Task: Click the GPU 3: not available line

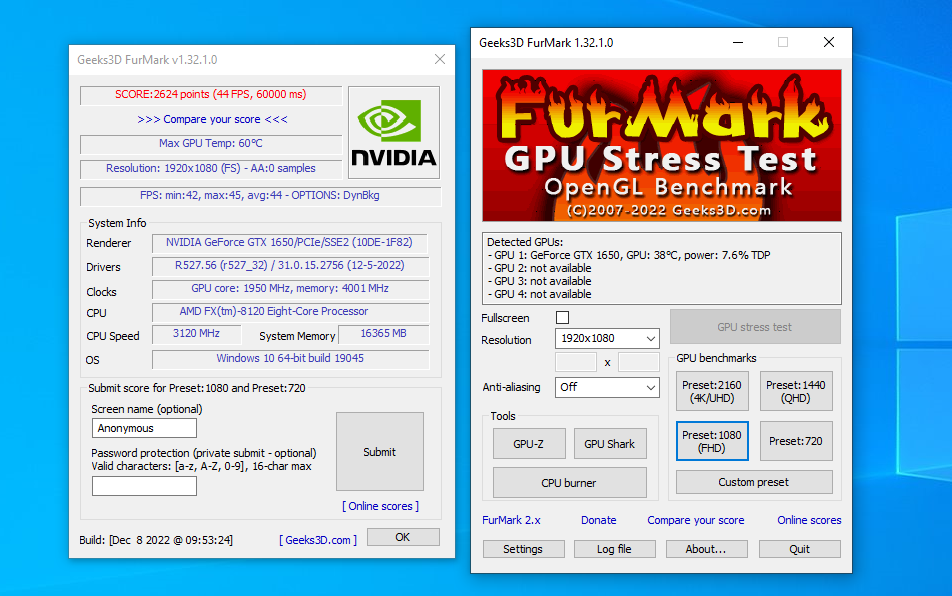Action: [x=540, y=281]
